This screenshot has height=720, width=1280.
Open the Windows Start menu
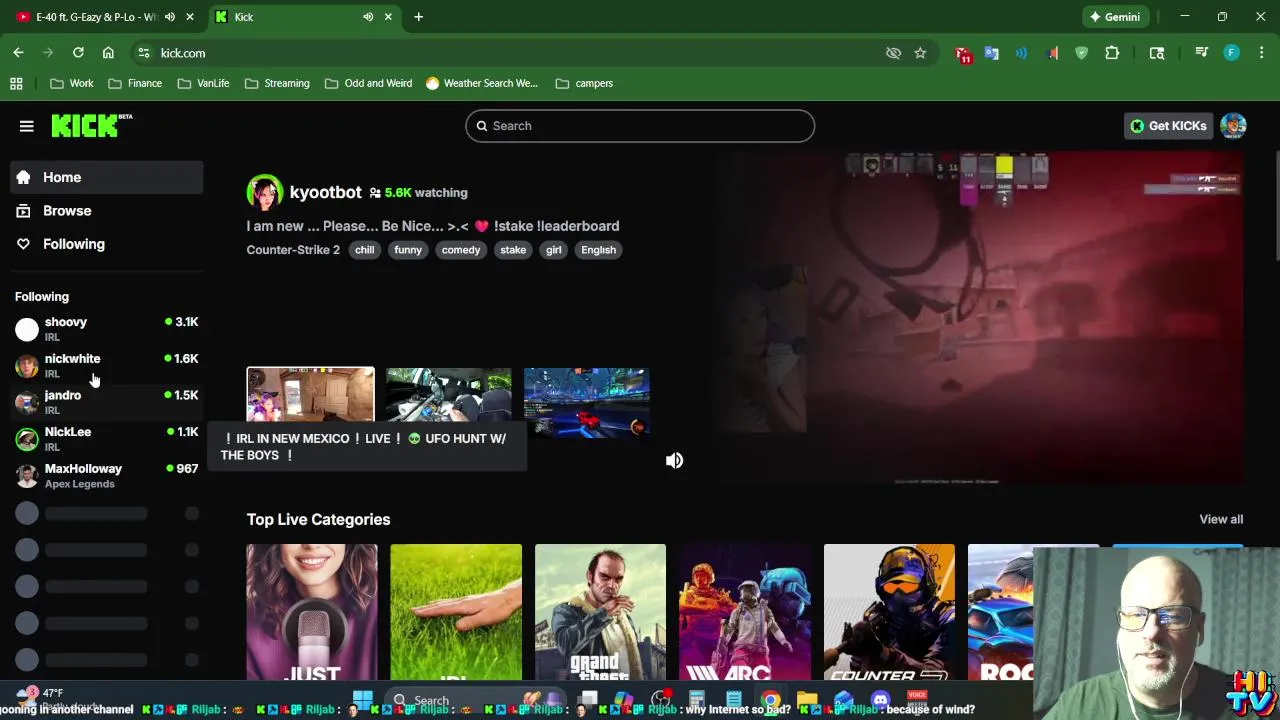(363, 699)
